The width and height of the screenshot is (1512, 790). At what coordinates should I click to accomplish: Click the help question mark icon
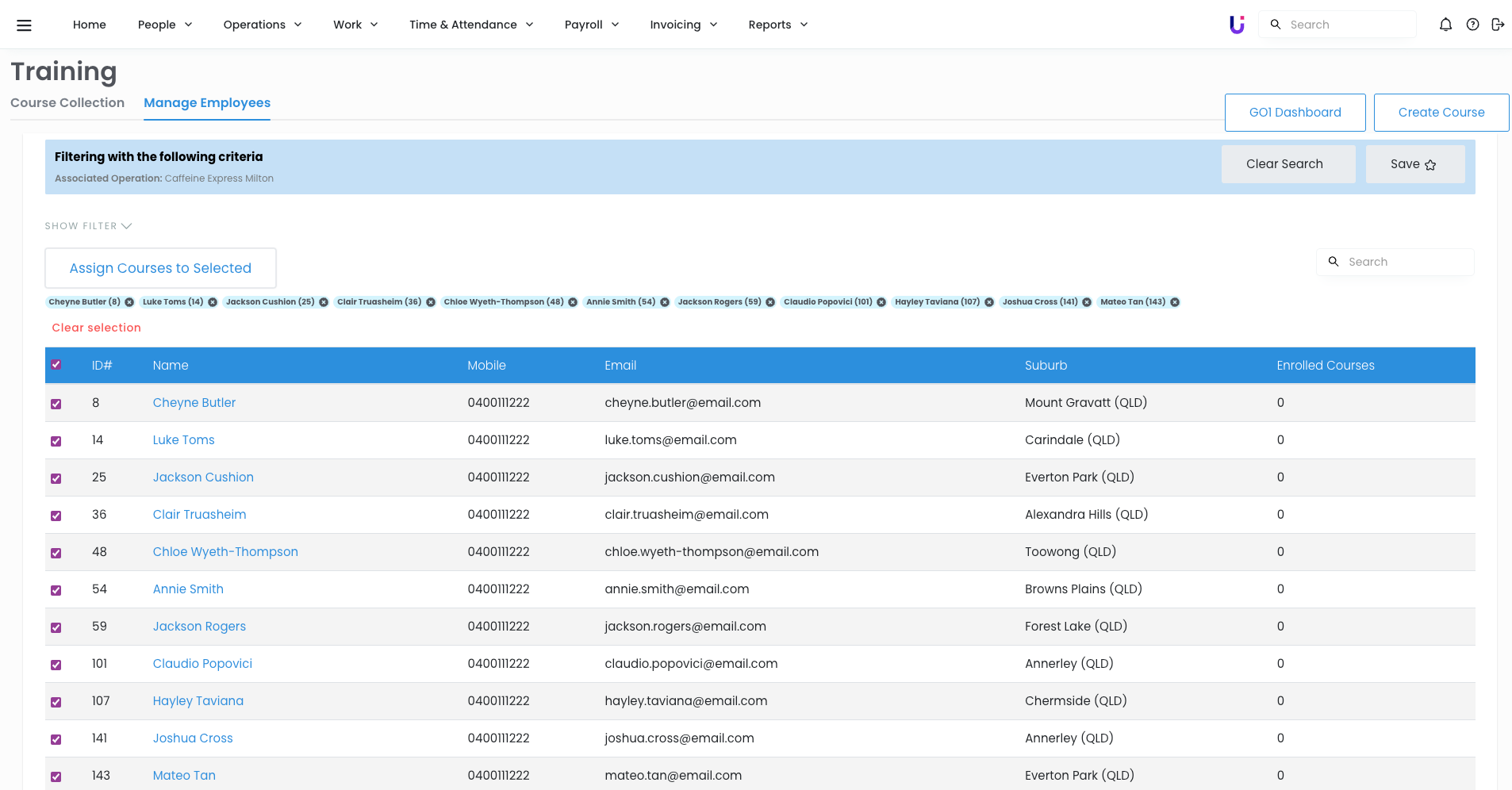1472,25
